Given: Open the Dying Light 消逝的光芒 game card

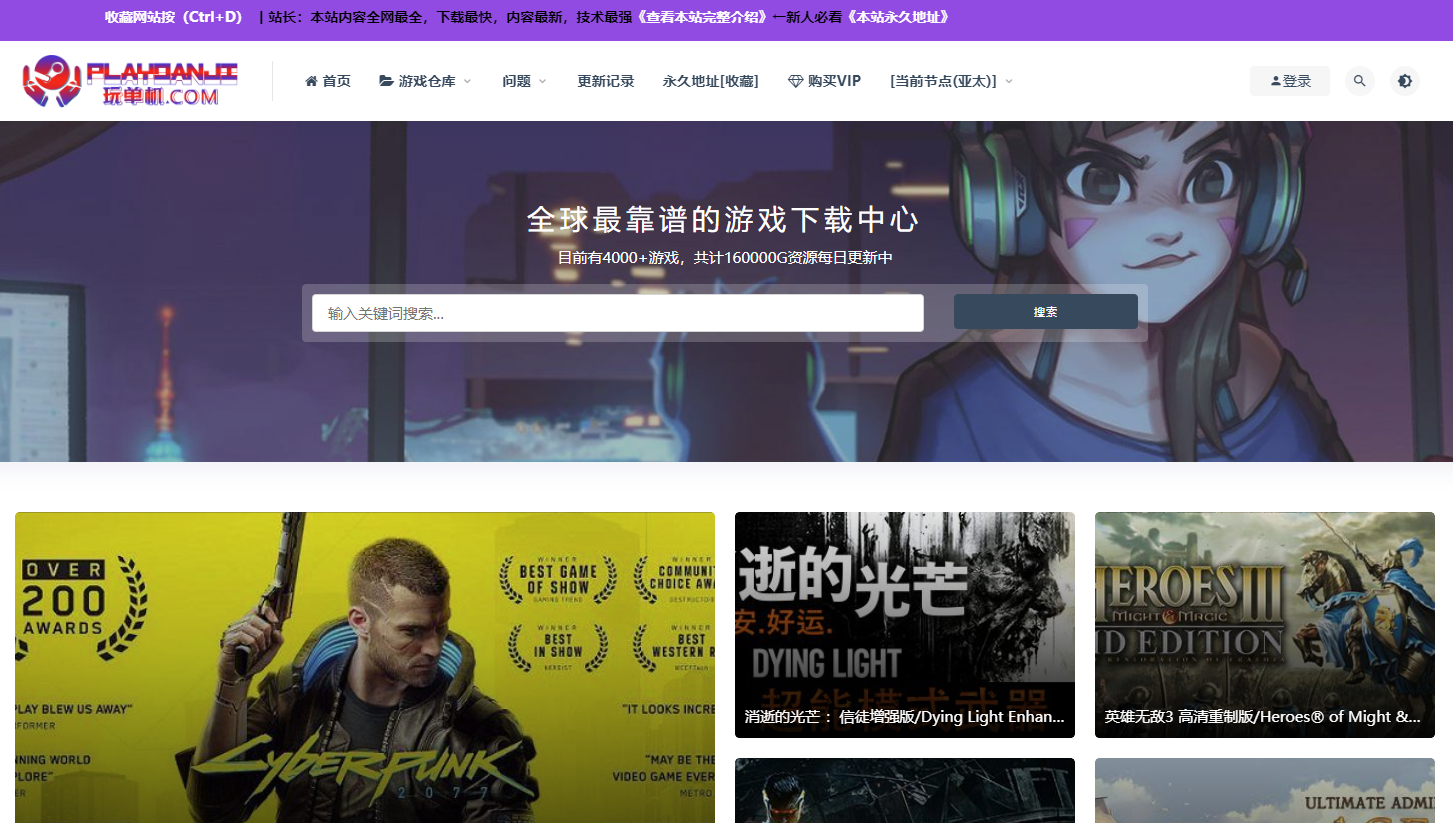Looking at the screenshot, I should [x=905, y=625].
